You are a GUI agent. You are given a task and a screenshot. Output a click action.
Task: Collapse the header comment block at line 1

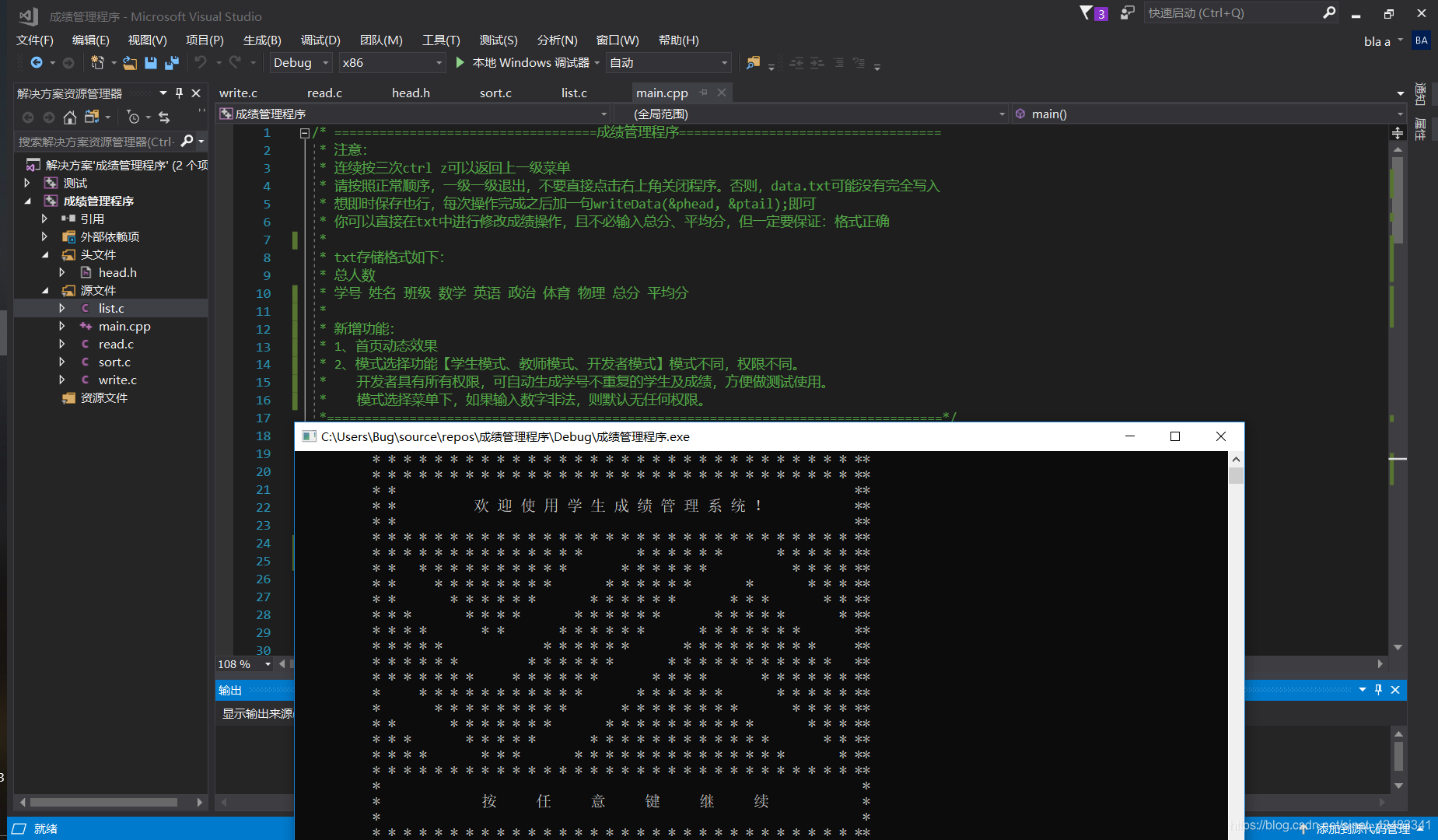pos(305,133)
